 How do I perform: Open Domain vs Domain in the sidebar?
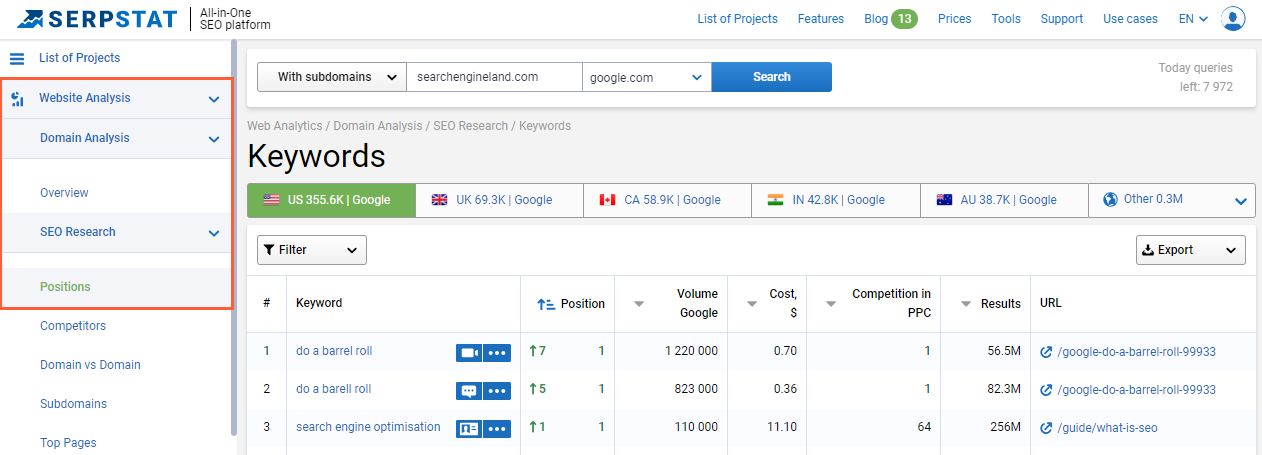pos(90,365)
